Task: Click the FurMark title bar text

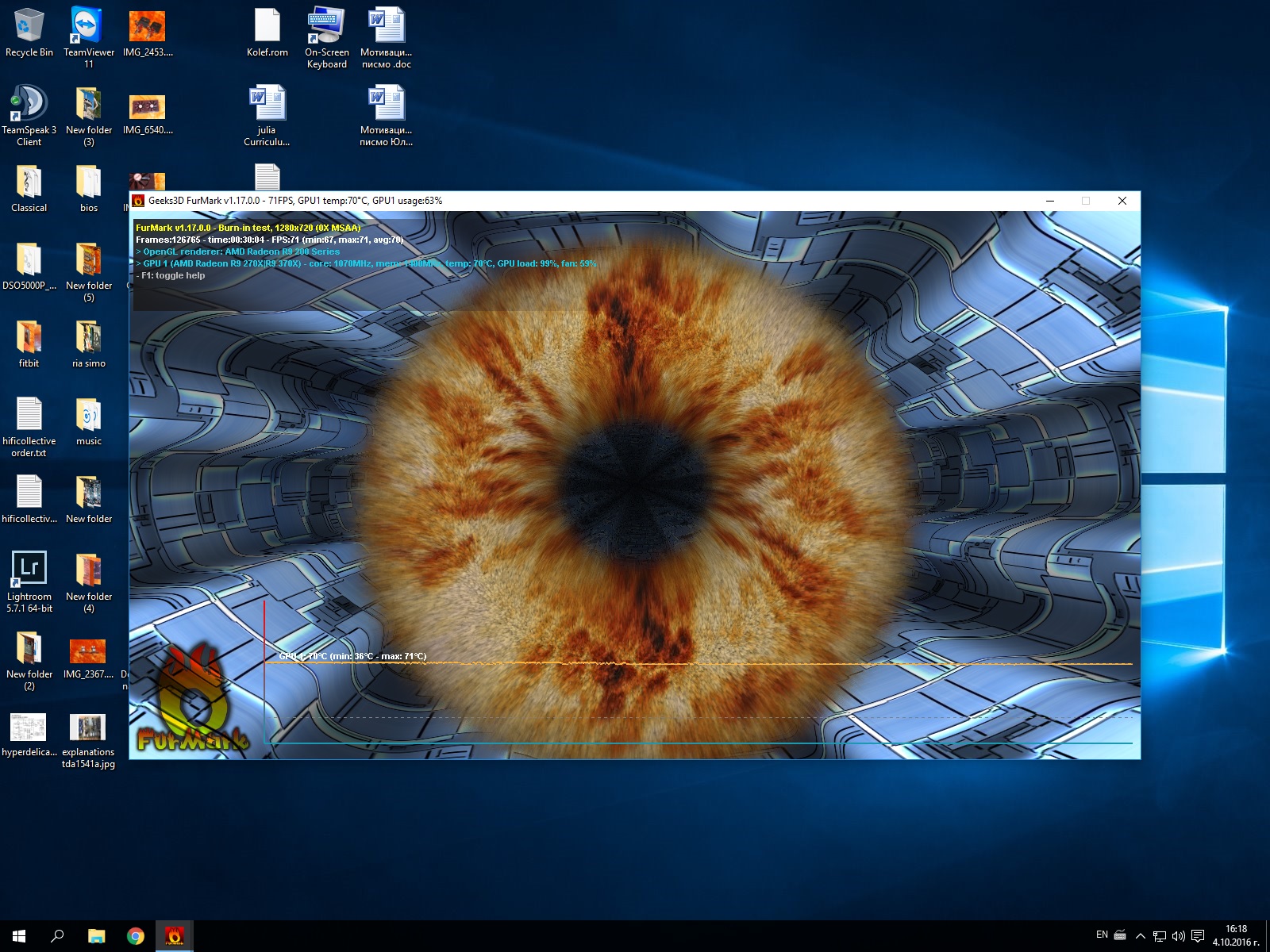Action: 295,201
